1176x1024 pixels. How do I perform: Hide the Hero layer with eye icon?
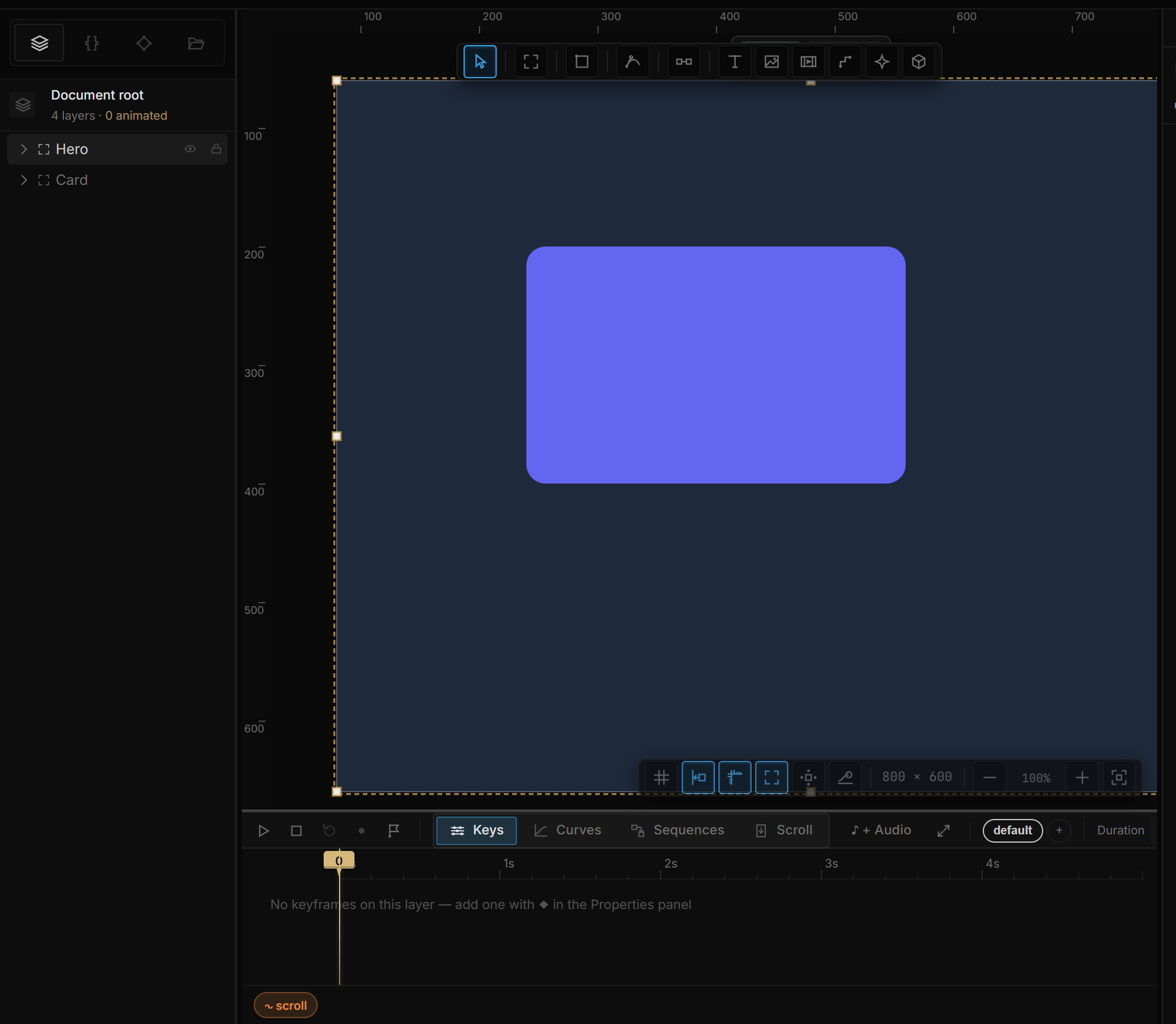[x=190, y=149]
